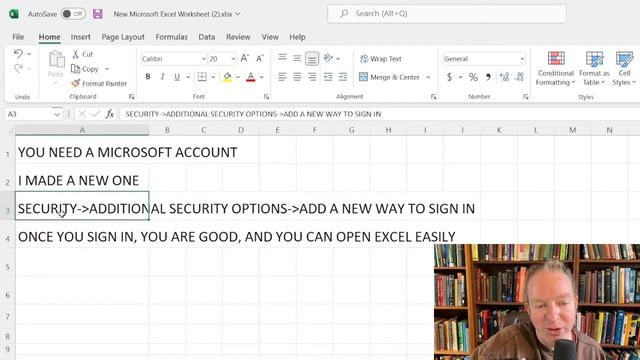This screenshot has width=640, height=360.
Task: Select middle align icon
Action: click(x=297, y=58)
